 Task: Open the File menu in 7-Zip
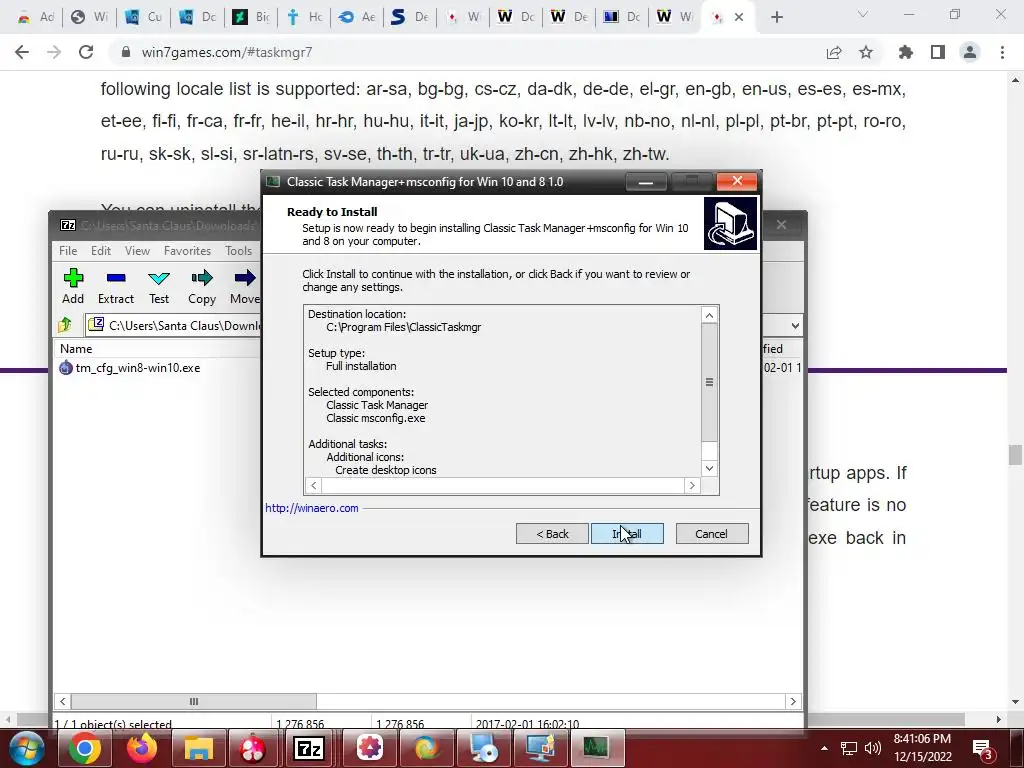tap(68, 251)
